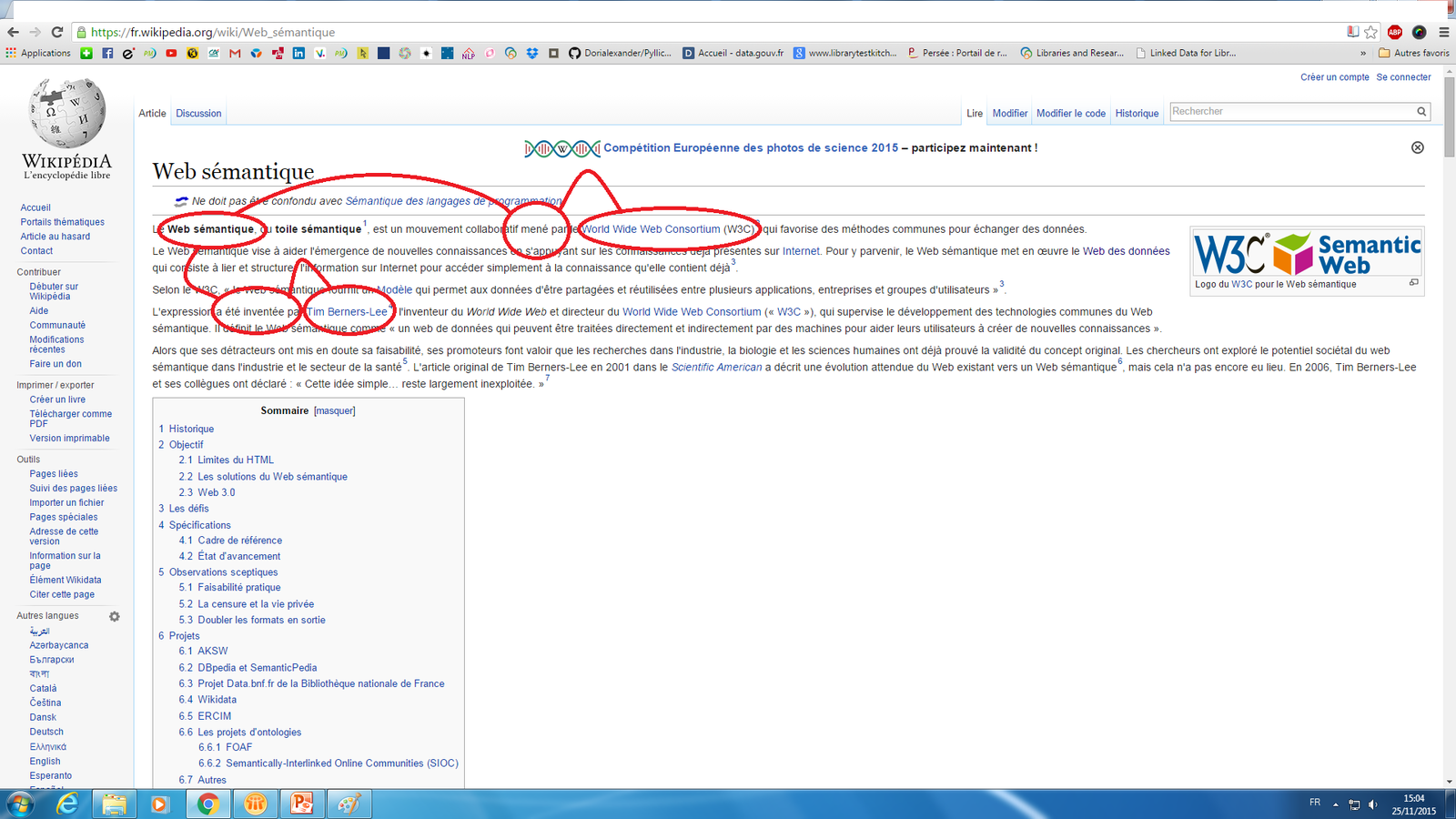
Task: Show hidden bookmarks with the overflow chevron
Action: (1362, 53)
